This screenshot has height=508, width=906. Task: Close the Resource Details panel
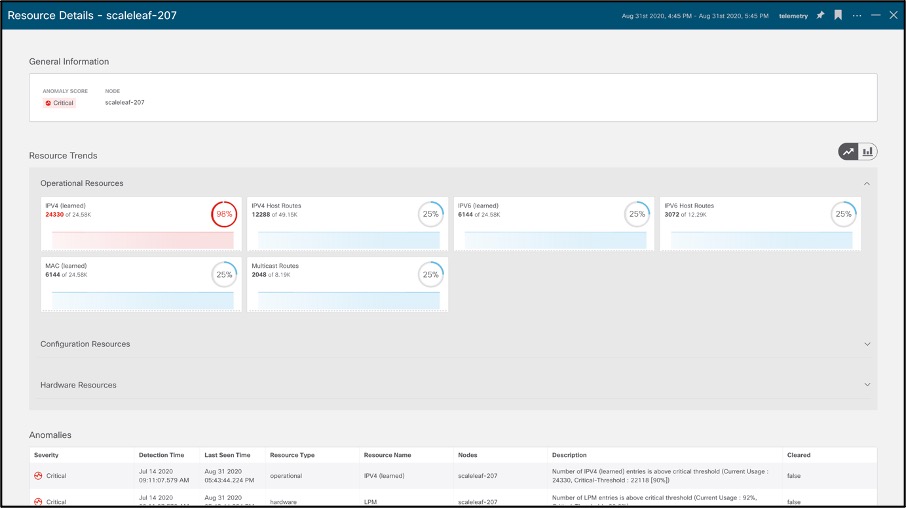(893, 15)
